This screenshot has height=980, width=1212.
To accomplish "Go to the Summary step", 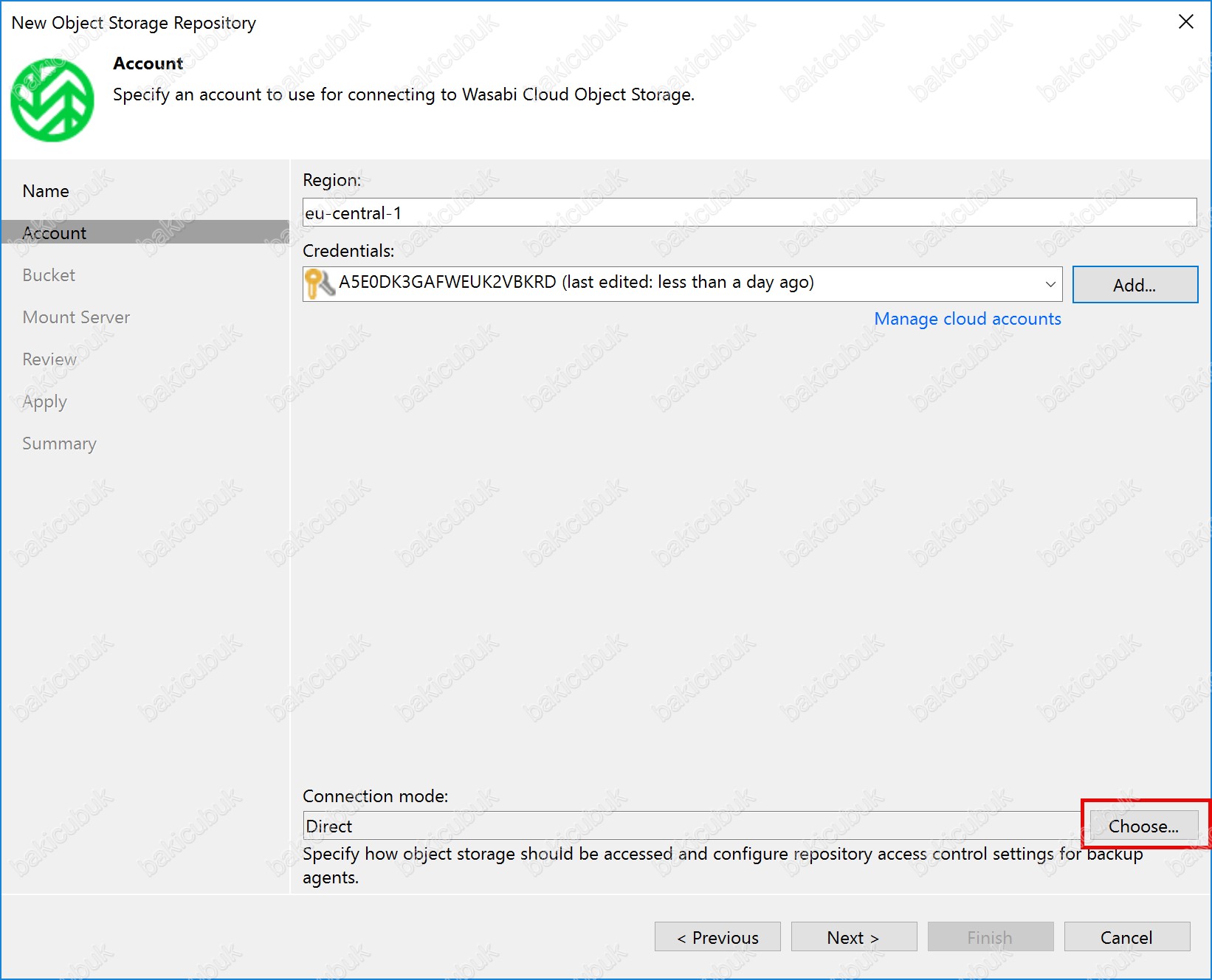I will coord(59,444).
